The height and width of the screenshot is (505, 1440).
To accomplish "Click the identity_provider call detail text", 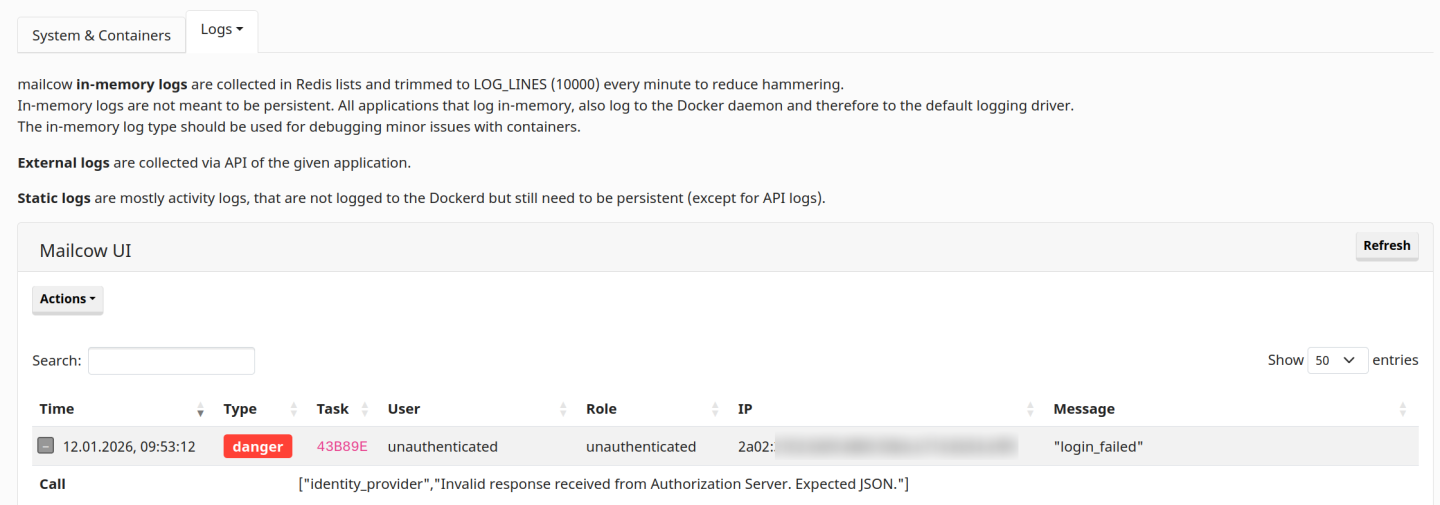I will pyautogui.click(x=603, y=484).
